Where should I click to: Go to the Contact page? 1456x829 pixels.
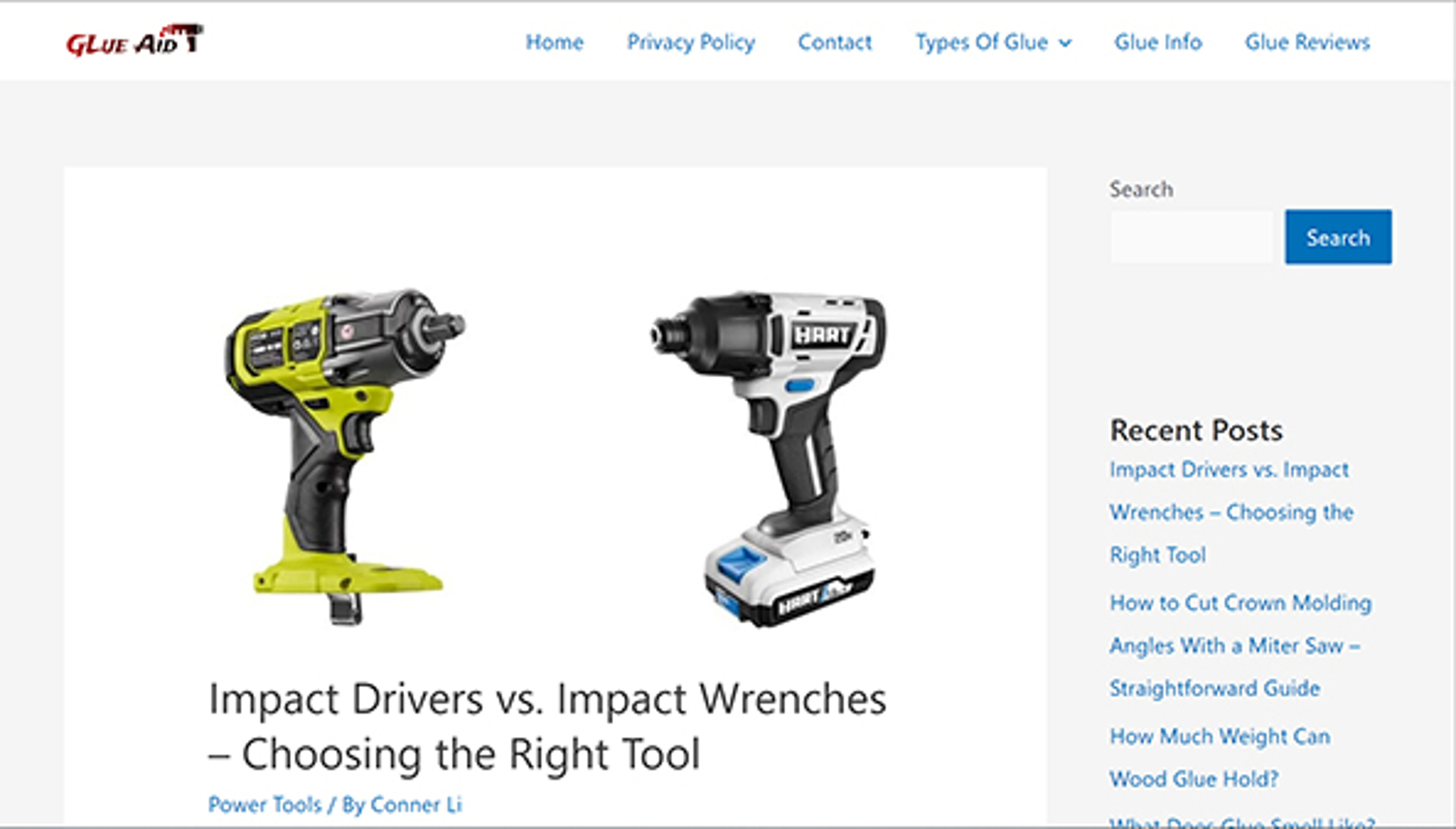[835, 42]
